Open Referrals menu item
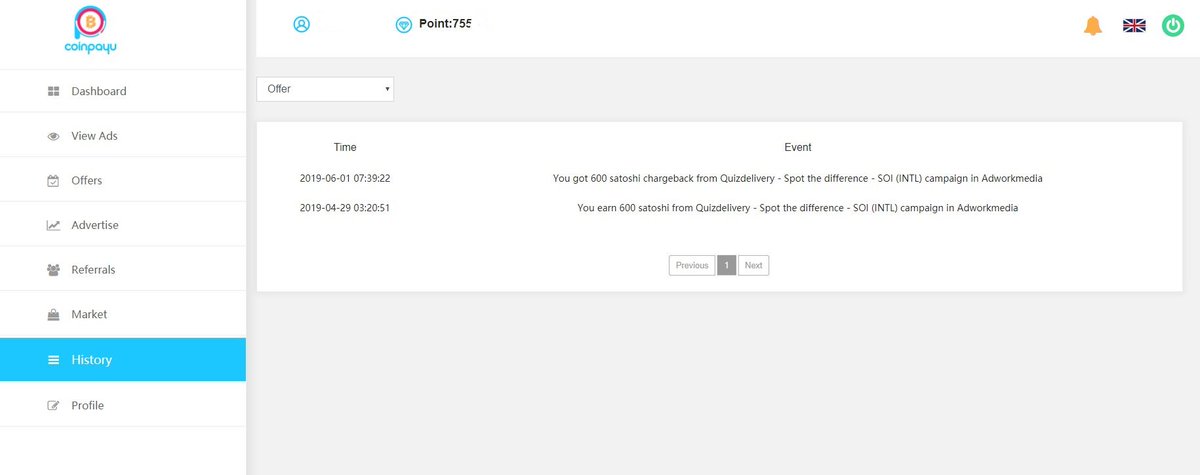The height and width of the screenshot is (475, 1200). tap(122, 270)
